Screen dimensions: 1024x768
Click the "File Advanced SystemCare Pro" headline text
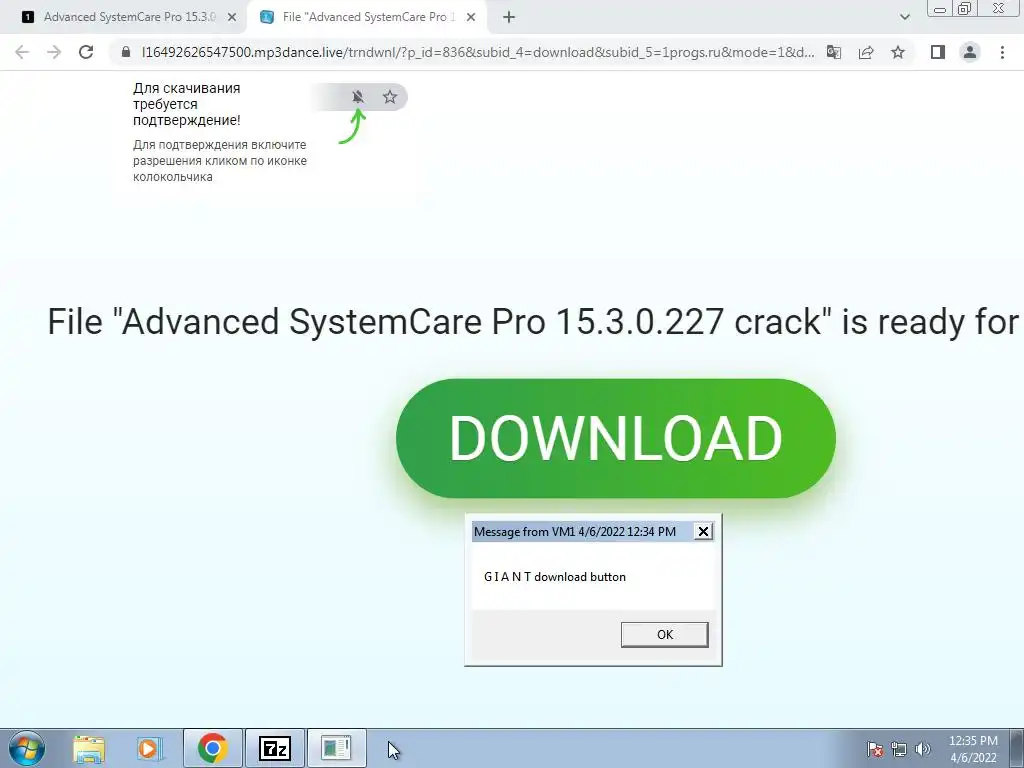coord(533,322)
